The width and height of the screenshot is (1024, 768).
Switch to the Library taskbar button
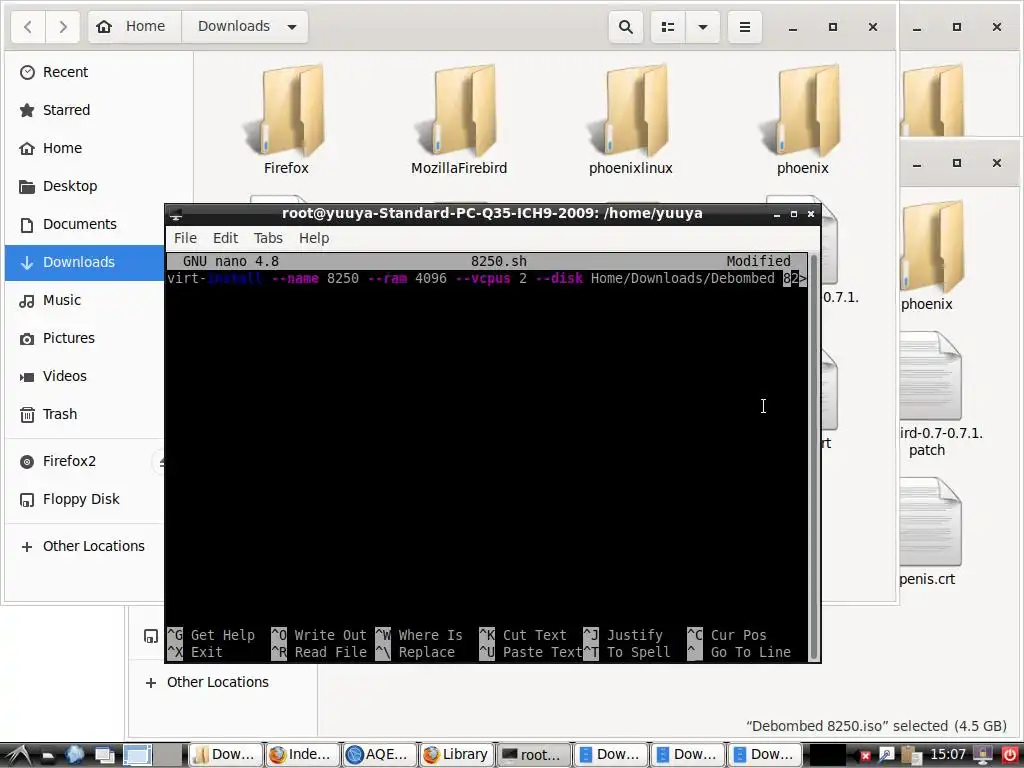coord(456,755)
